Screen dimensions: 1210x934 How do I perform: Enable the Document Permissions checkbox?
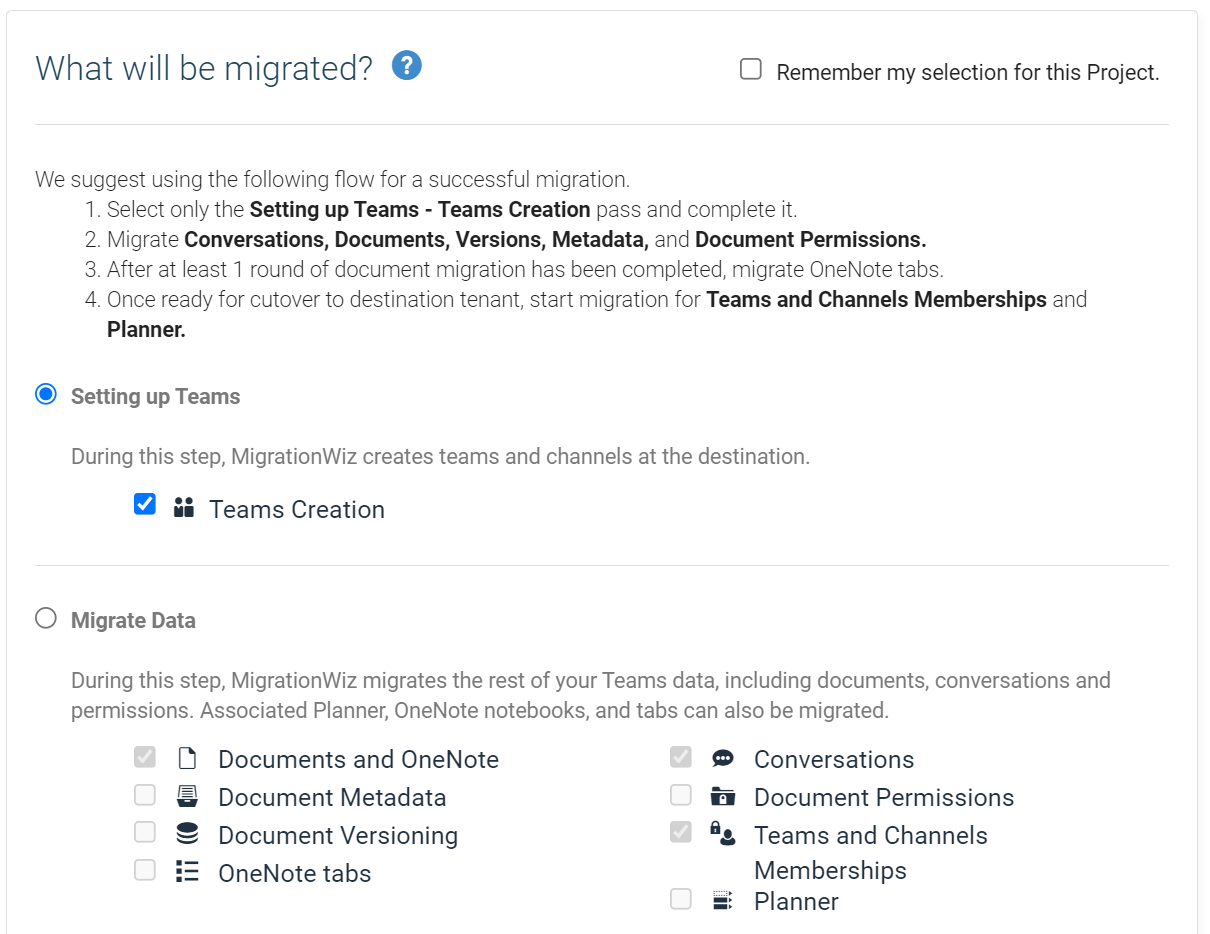[681, 795]
